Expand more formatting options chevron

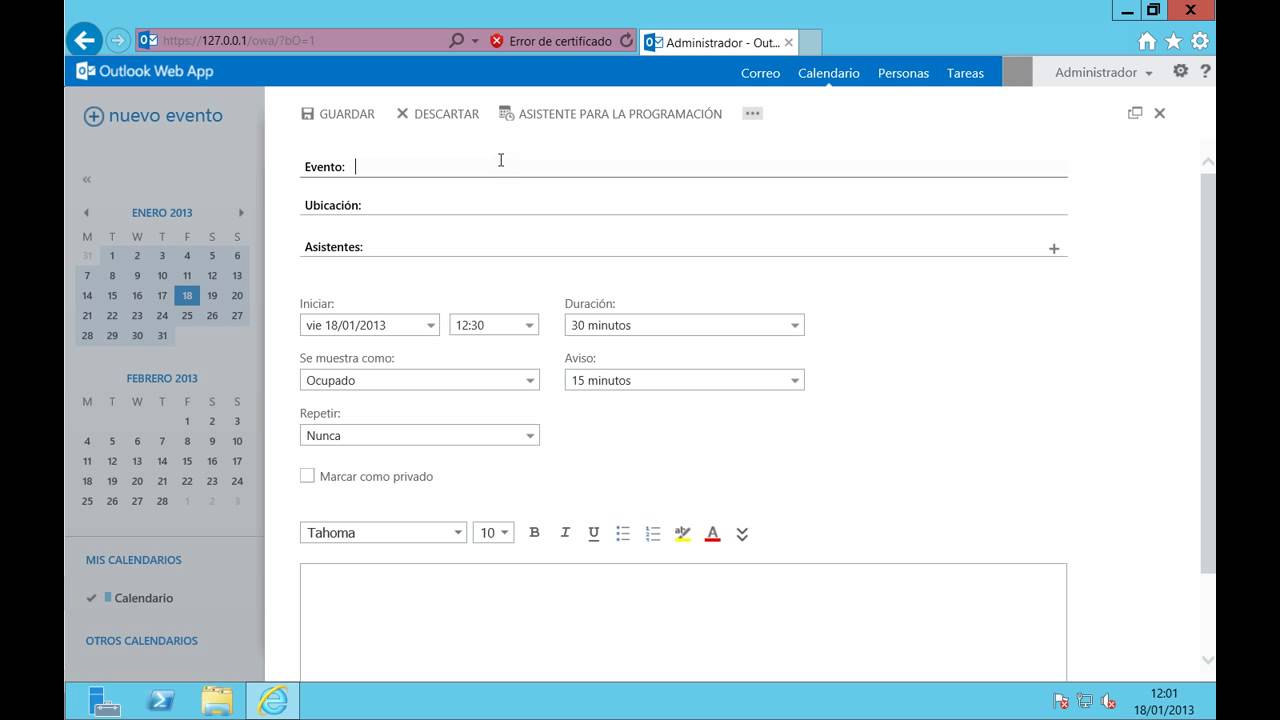click(x=742, y=534)
